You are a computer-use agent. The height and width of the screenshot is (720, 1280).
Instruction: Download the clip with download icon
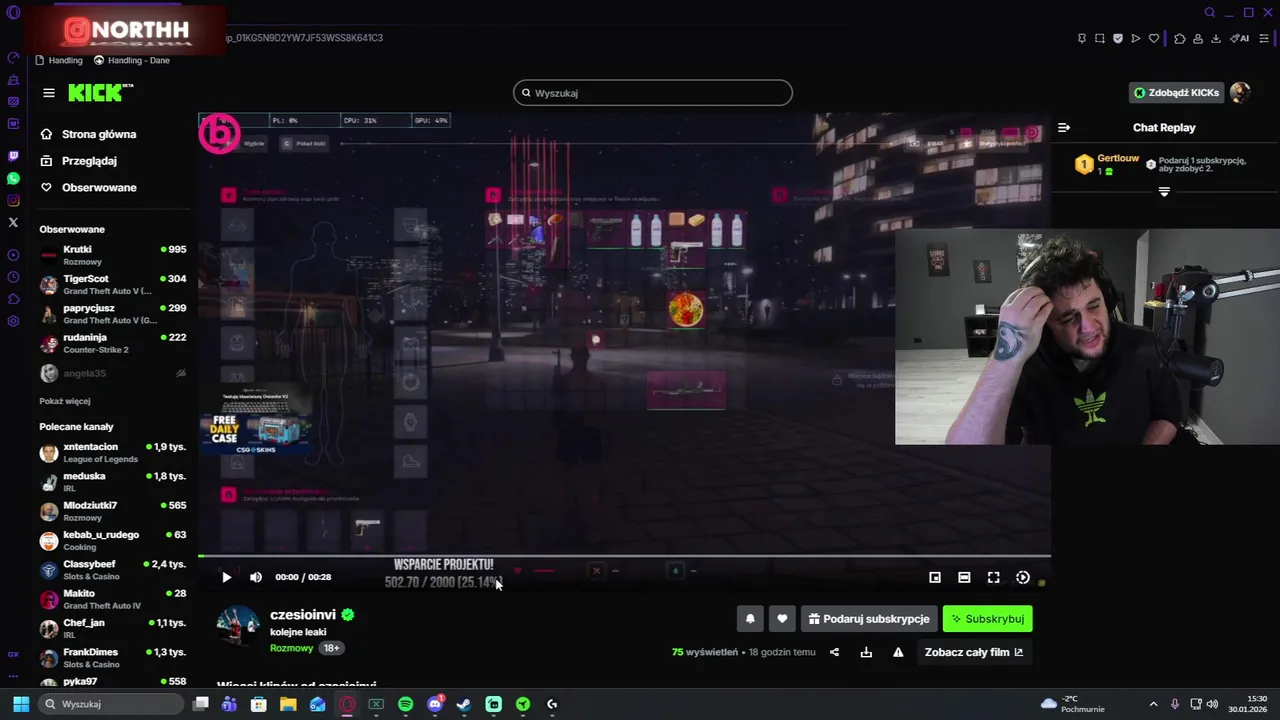click(x=866, y=652)
